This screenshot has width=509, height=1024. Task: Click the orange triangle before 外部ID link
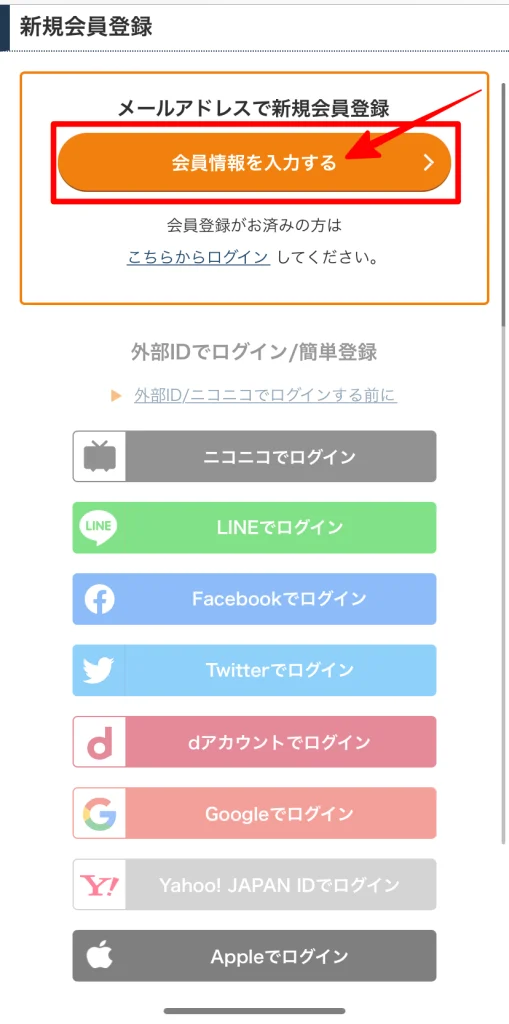116,395
